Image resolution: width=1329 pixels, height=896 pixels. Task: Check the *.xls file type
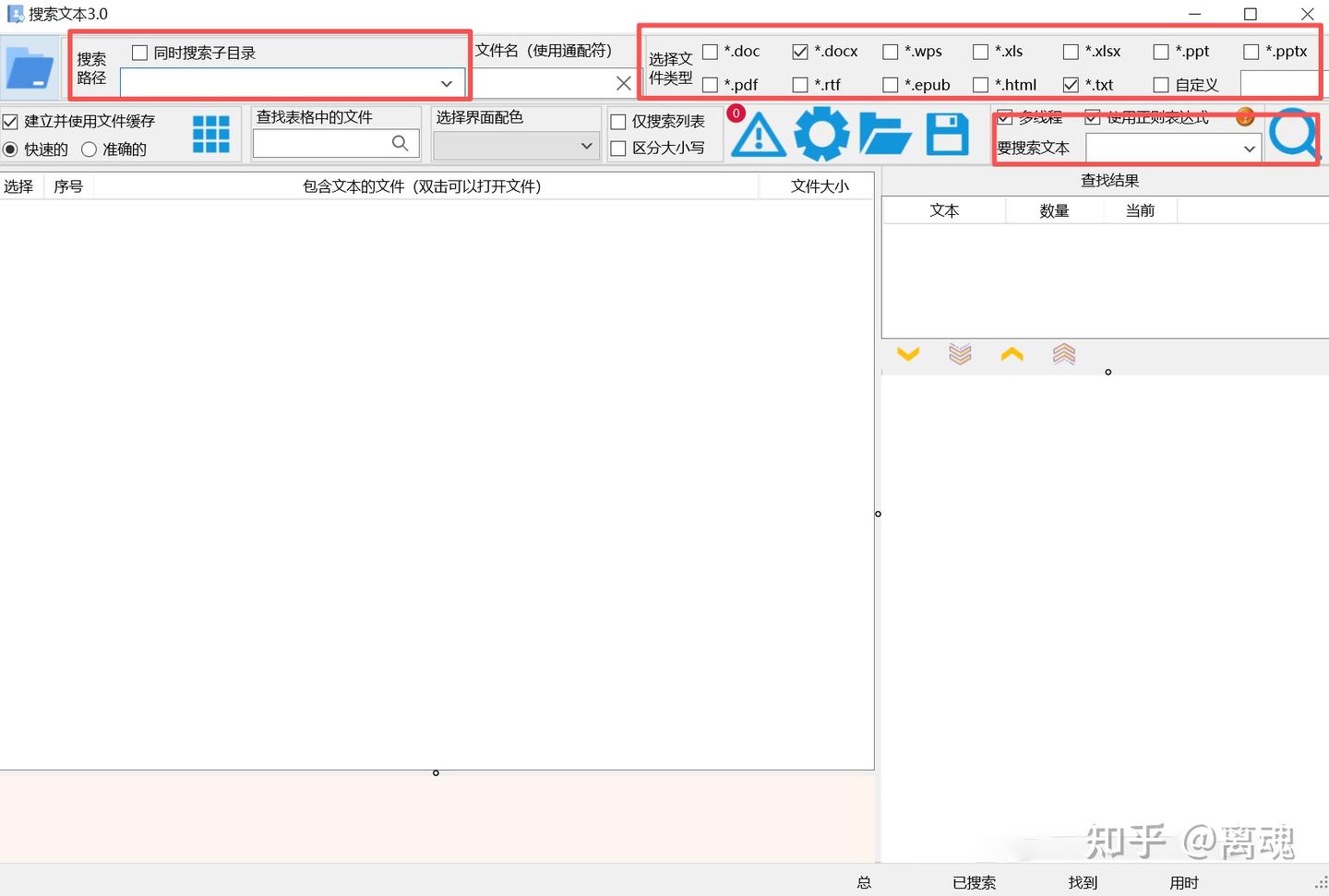coord(981,52)
